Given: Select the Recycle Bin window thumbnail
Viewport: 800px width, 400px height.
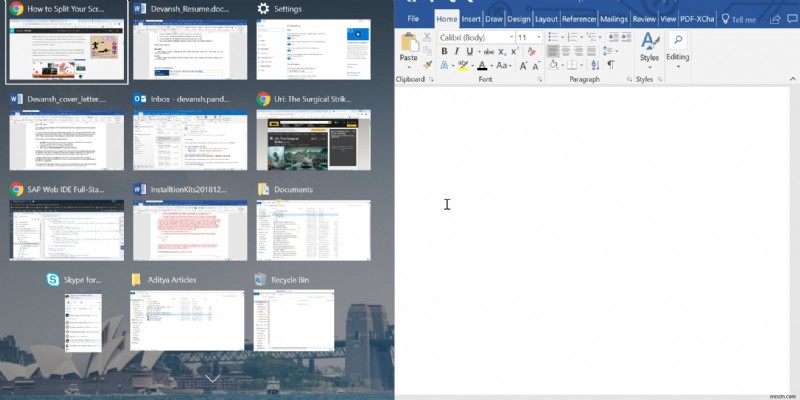Looking at the screenshot, I should point(294,320).
